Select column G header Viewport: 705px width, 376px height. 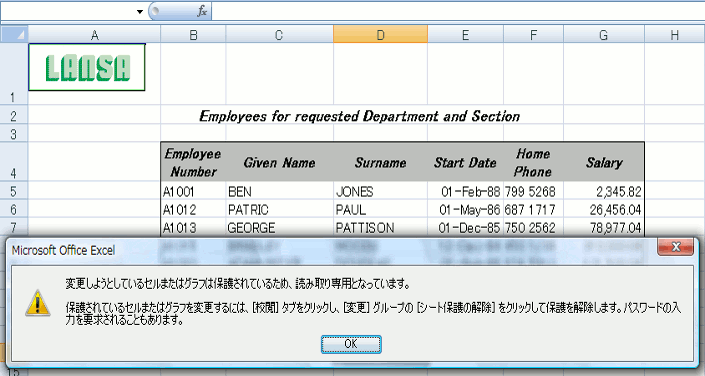(604, 35)
